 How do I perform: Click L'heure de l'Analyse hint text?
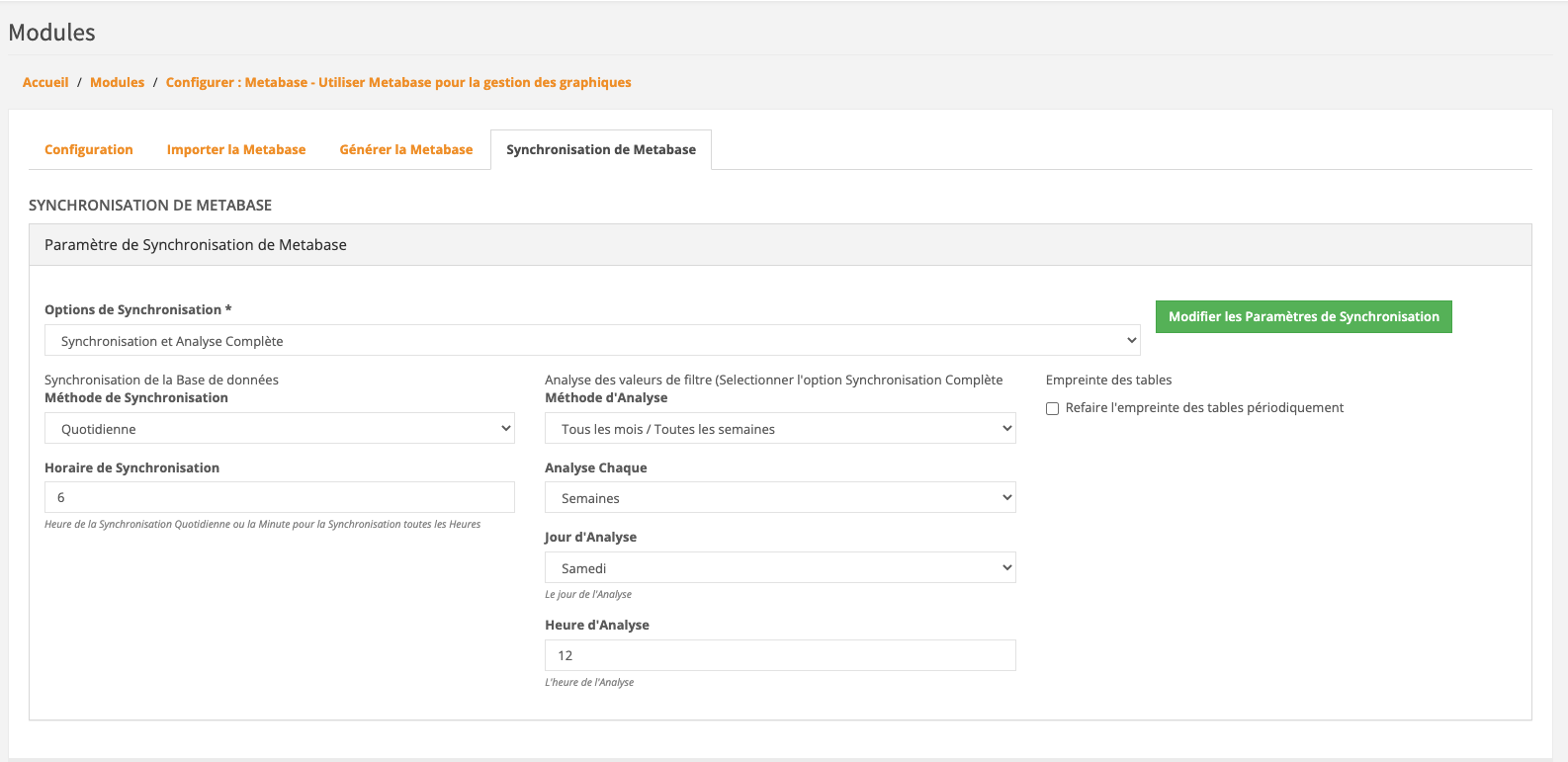click(589, 682)
